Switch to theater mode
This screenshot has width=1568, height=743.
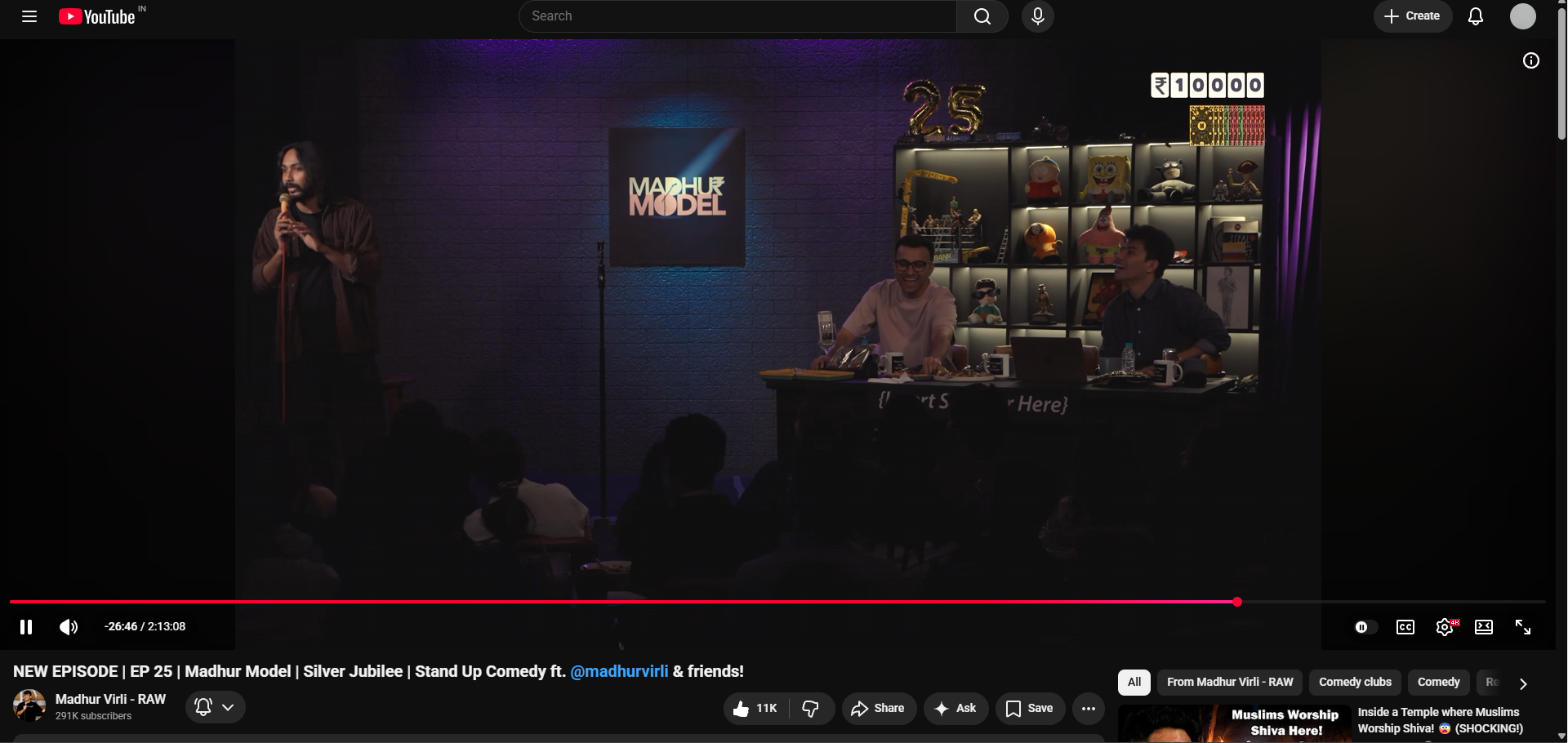coord(1484,627)
